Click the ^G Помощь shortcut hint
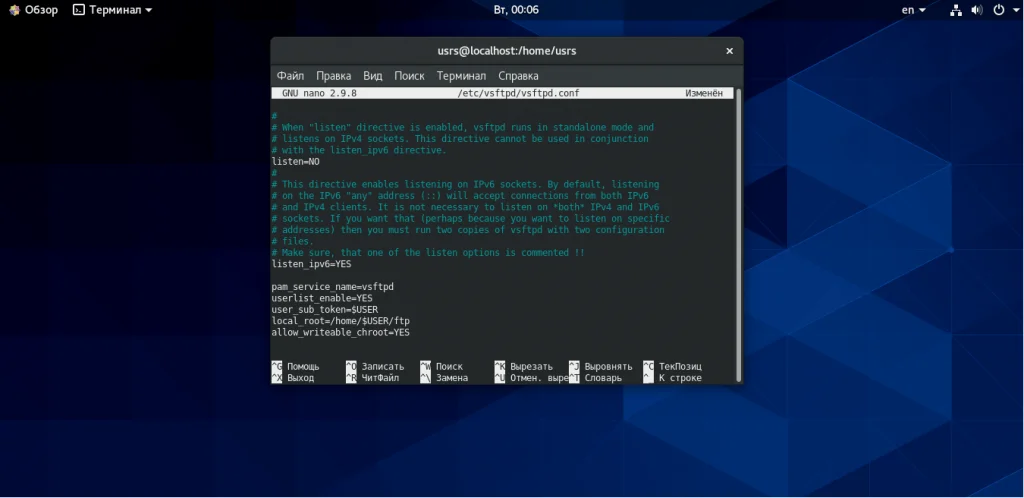Screen dimensions: 1024x498 [x=296, y=367]
